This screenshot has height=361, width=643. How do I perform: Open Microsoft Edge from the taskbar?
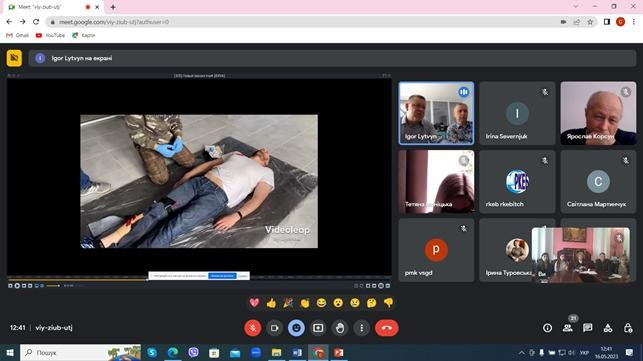pos(173,352)
